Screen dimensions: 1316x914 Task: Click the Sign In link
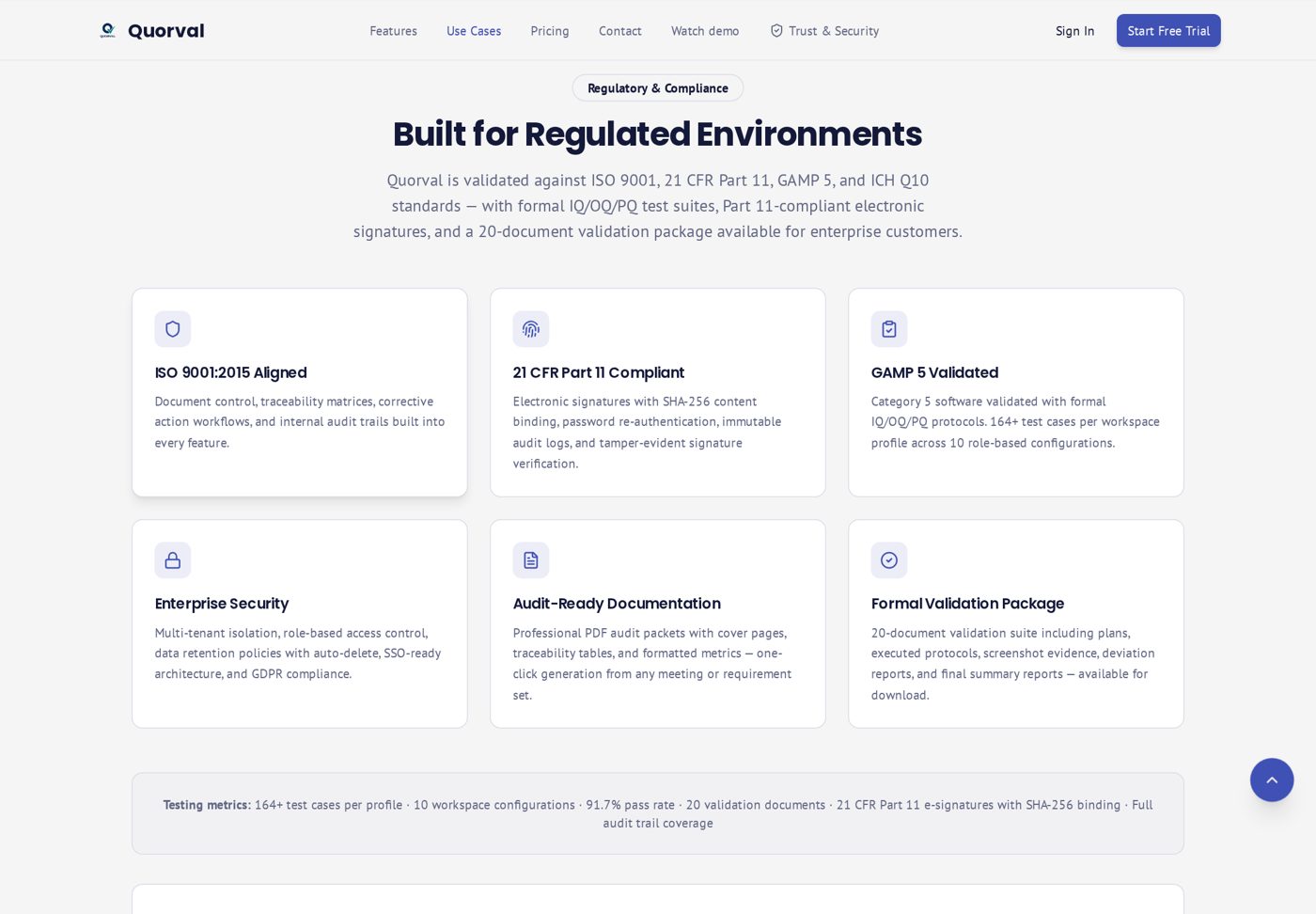tap(1074, 31)
